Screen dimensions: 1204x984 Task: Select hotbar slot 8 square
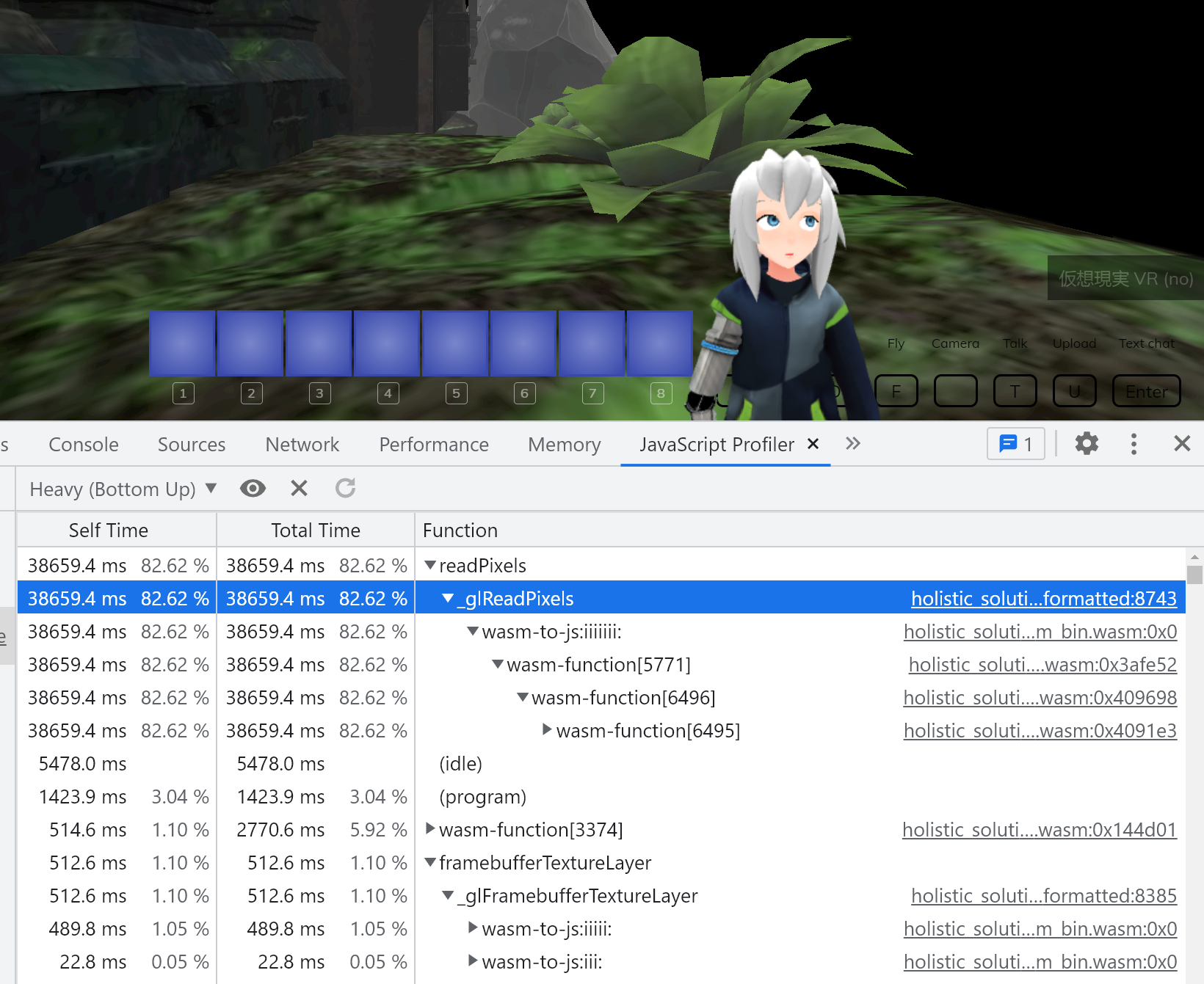coord(660,343)
